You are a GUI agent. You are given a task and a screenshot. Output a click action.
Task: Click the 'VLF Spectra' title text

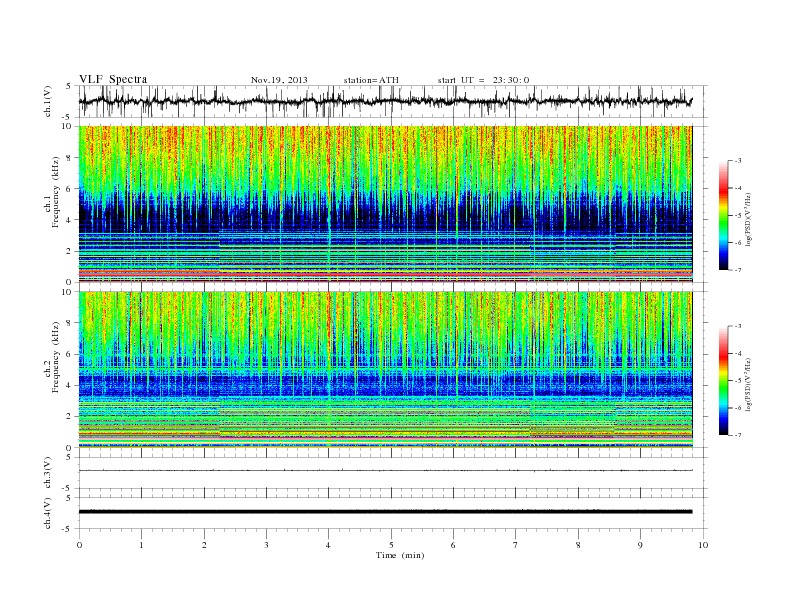pyautogui.click(x=113, y=79)
